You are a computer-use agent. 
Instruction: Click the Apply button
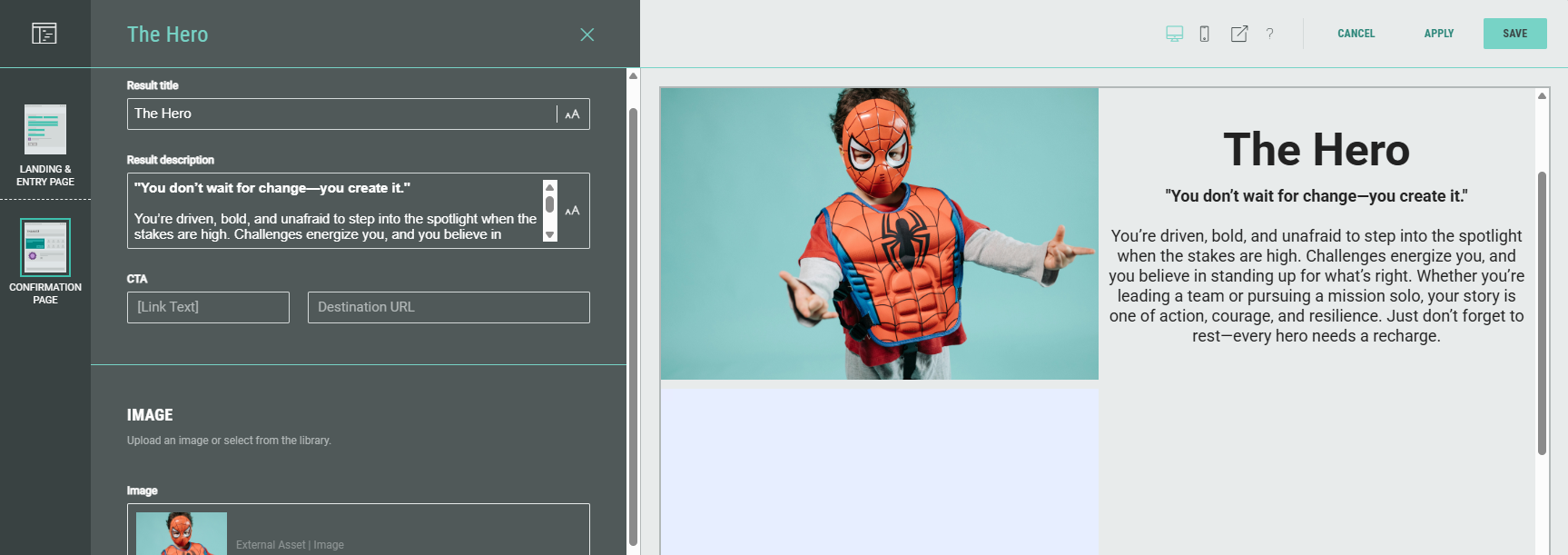(x=1438, y=34)
